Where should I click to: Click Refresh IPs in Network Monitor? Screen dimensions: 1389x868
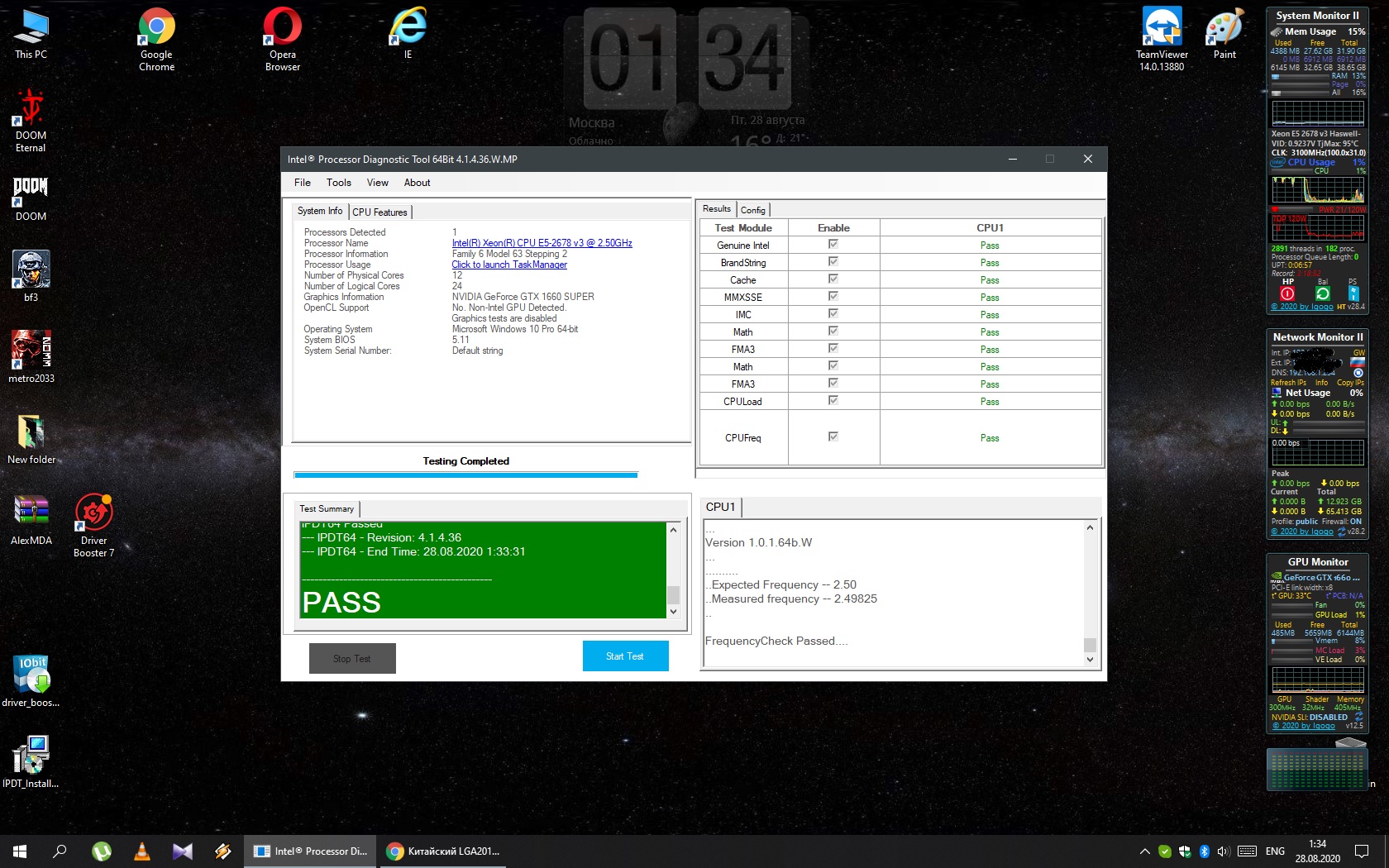[1288, 383]
